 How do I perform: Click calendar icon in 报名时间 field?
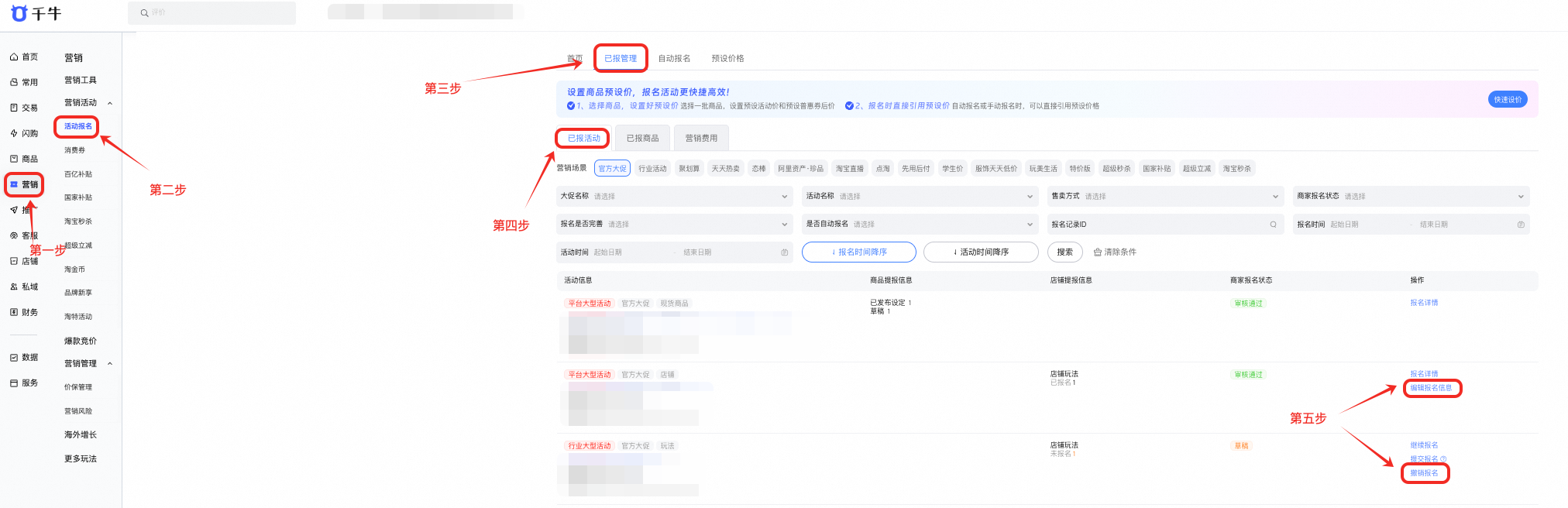[x=1521, y=225]
